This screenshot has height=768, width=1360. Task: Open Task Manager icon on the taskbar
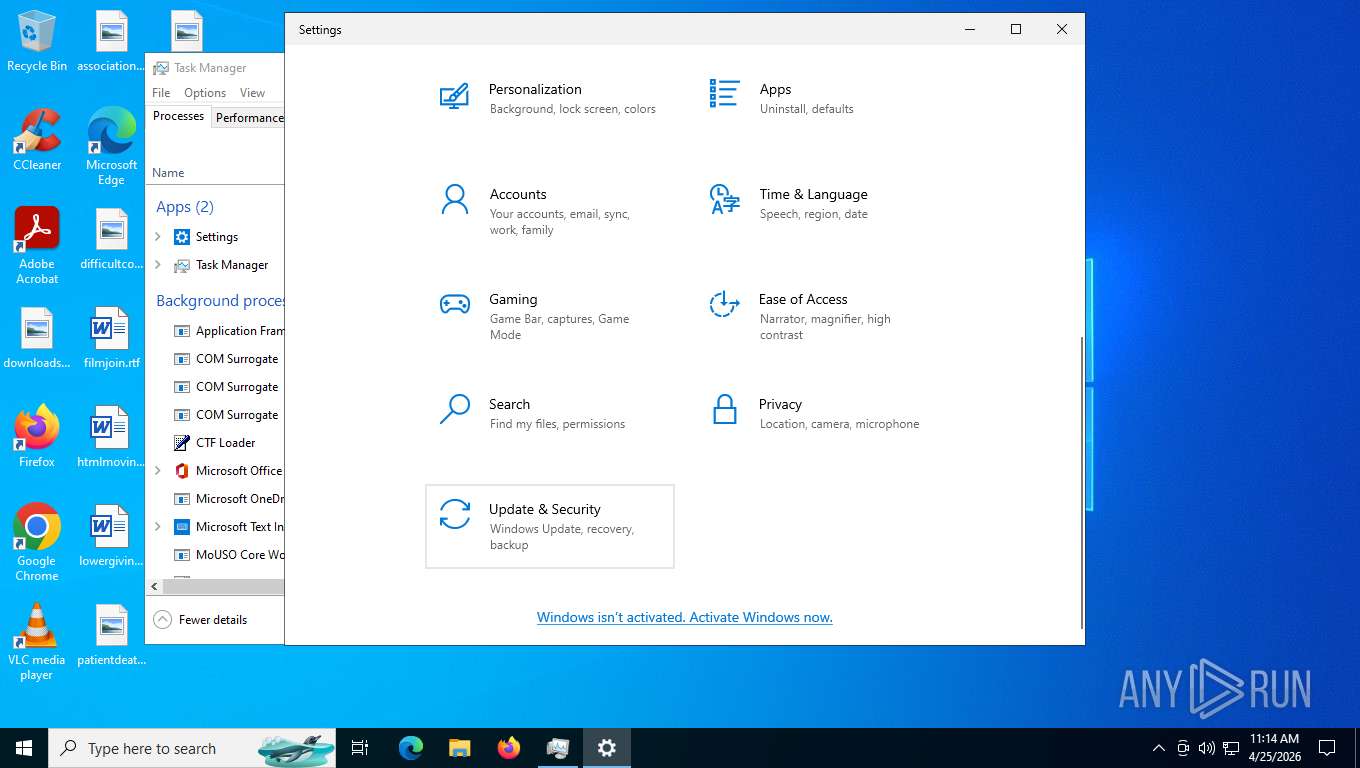click(558, 748)
